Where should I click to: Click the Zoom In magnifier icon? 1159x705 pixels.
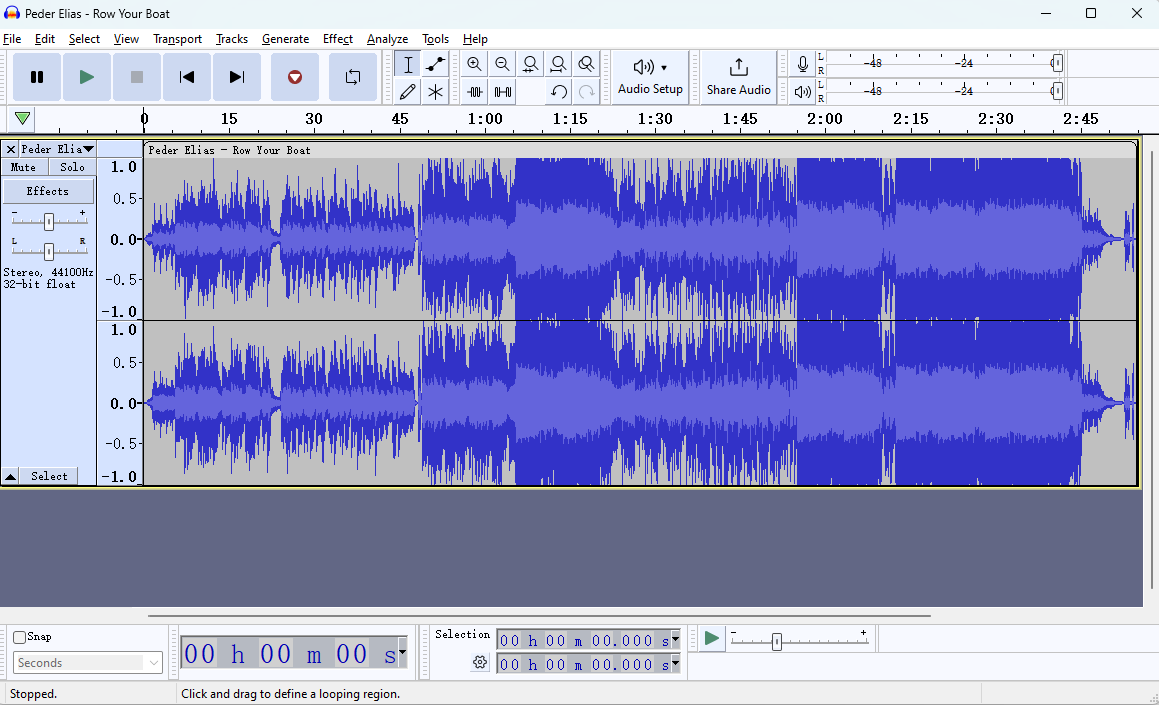point(475,64)
